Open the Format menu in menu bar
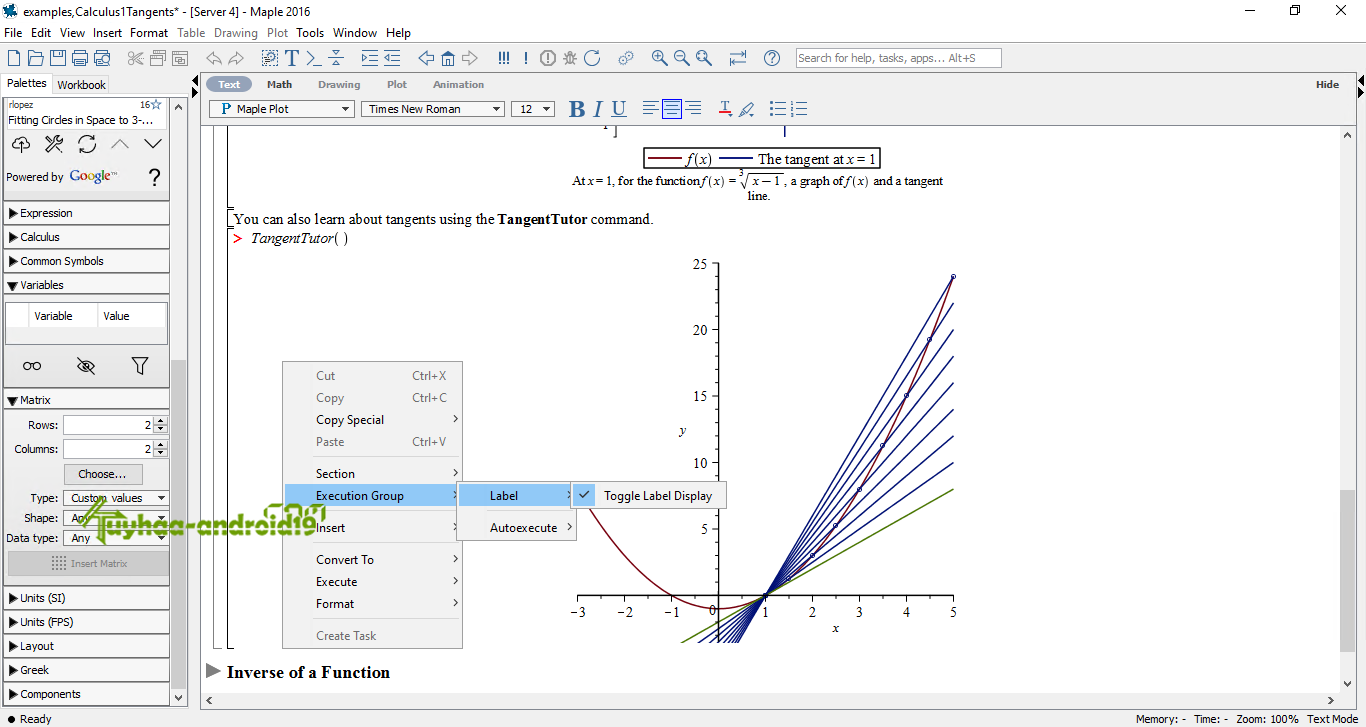The width and height of the screenshot is (1366, 727). click(x=149, y=33)
